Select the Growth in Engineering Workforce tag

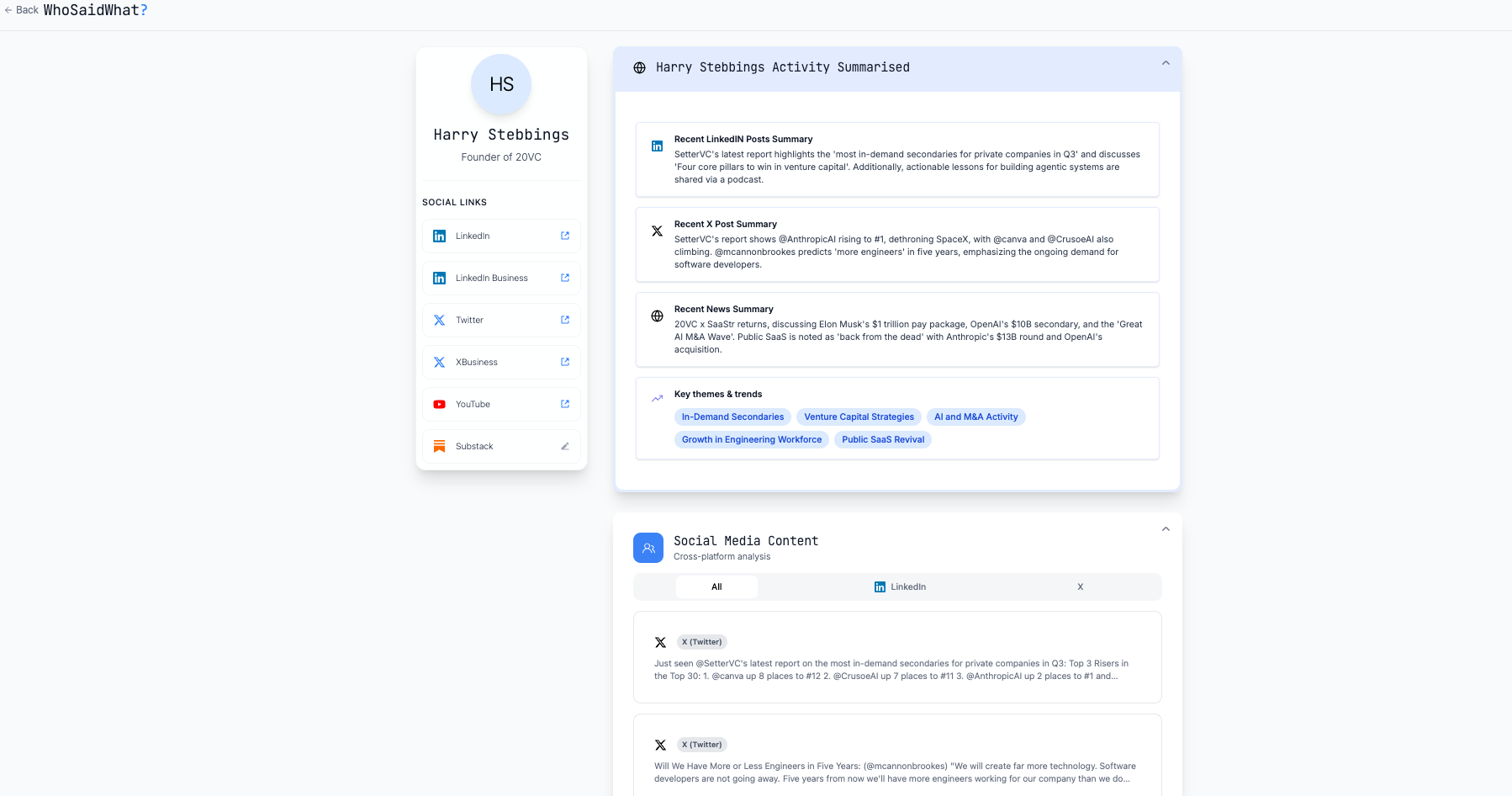(752, 440)
